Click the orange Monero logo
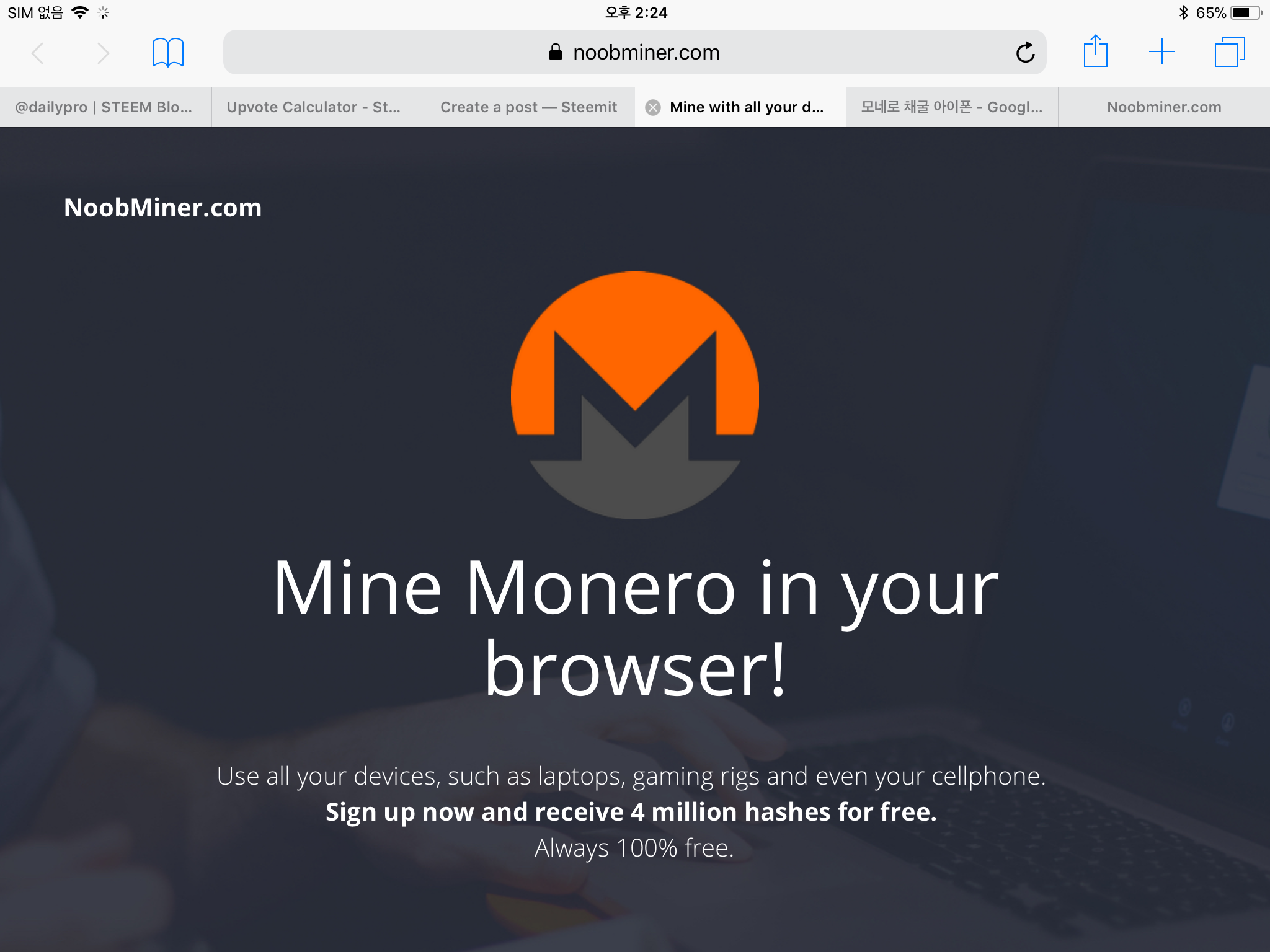1270x952 pixels. (635, 395)
